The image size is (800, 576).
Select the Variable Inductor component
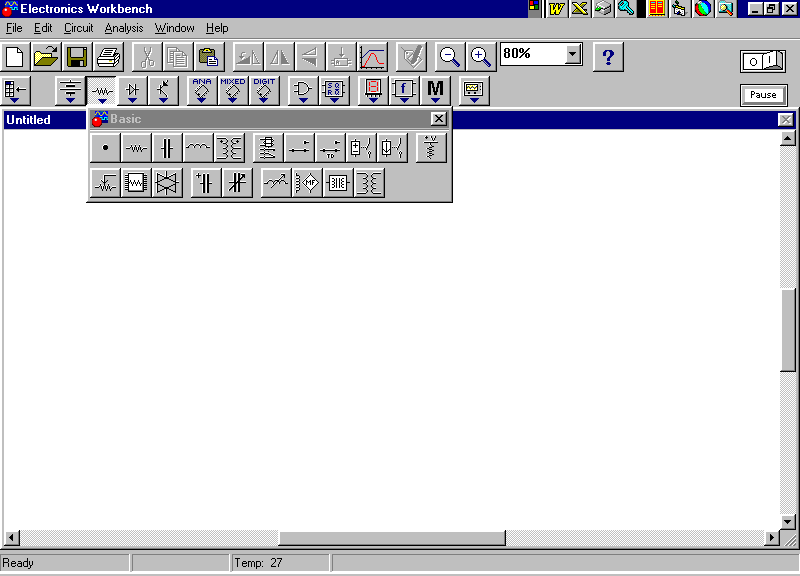click(276, 183)
